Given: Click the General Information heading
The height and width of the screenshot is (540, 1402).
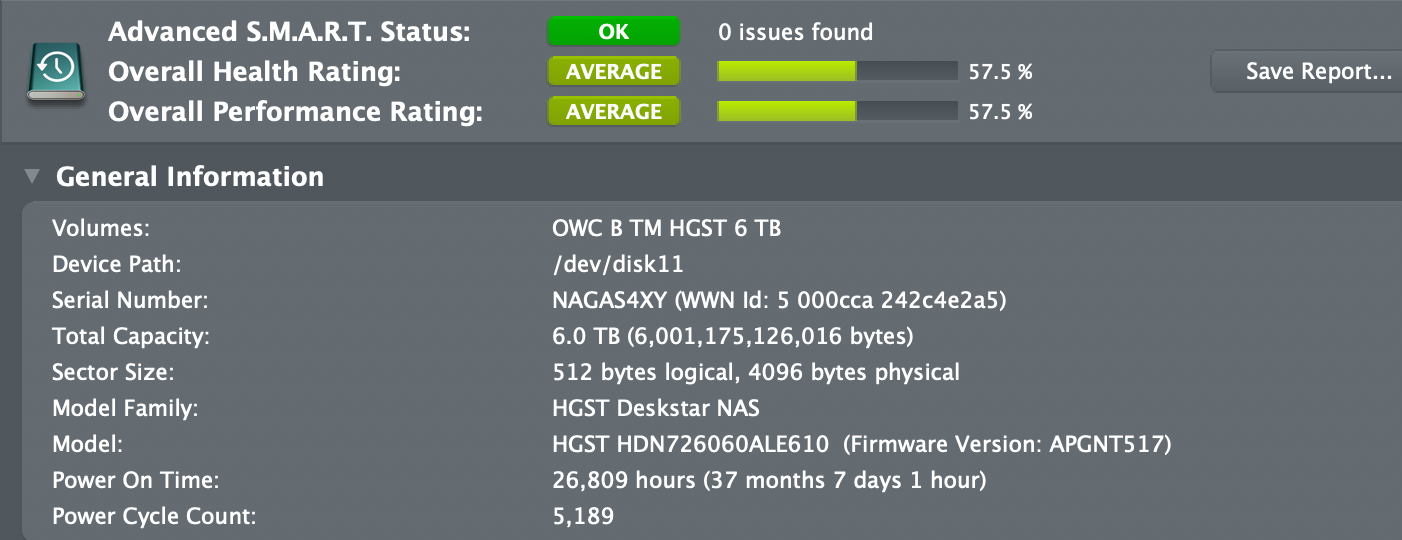Looking at the screenshot, I should click(x=190, y=177).
